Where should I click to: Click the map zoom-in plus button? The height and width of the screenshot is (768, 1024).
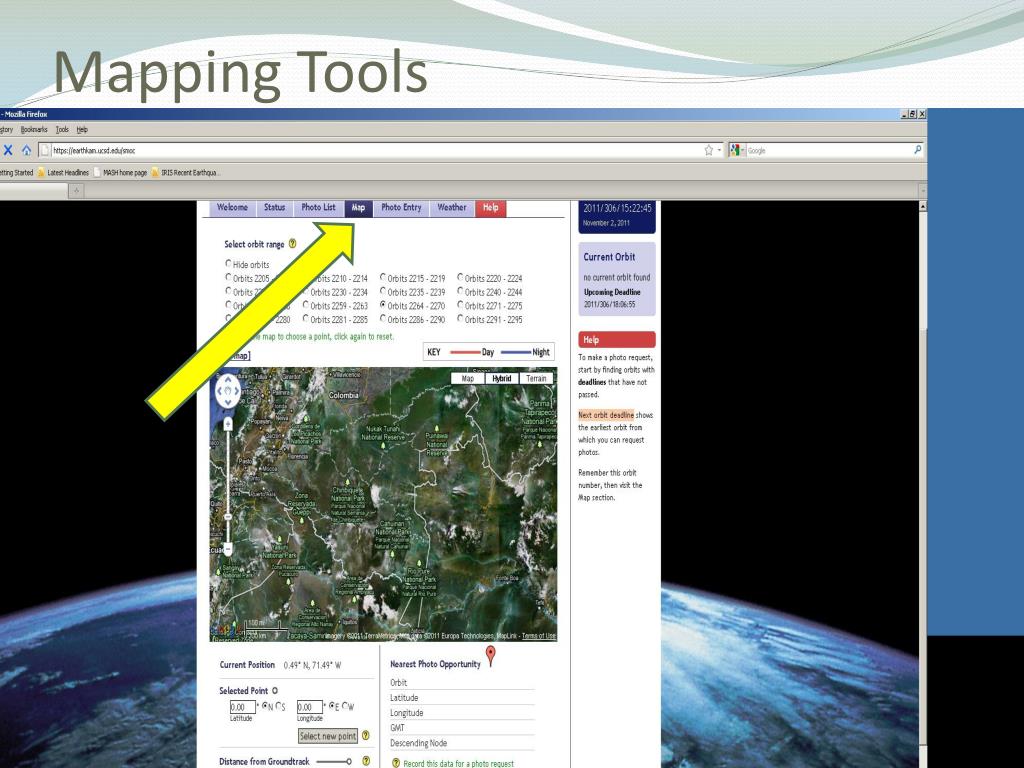228,424
